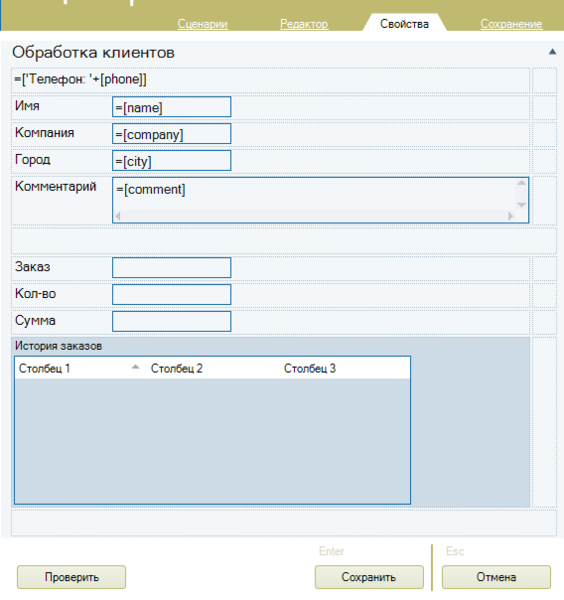The width and height of the screenshot is (564, 600).
Task: Click the empty Заказ input field
Action: pos(171,267)
